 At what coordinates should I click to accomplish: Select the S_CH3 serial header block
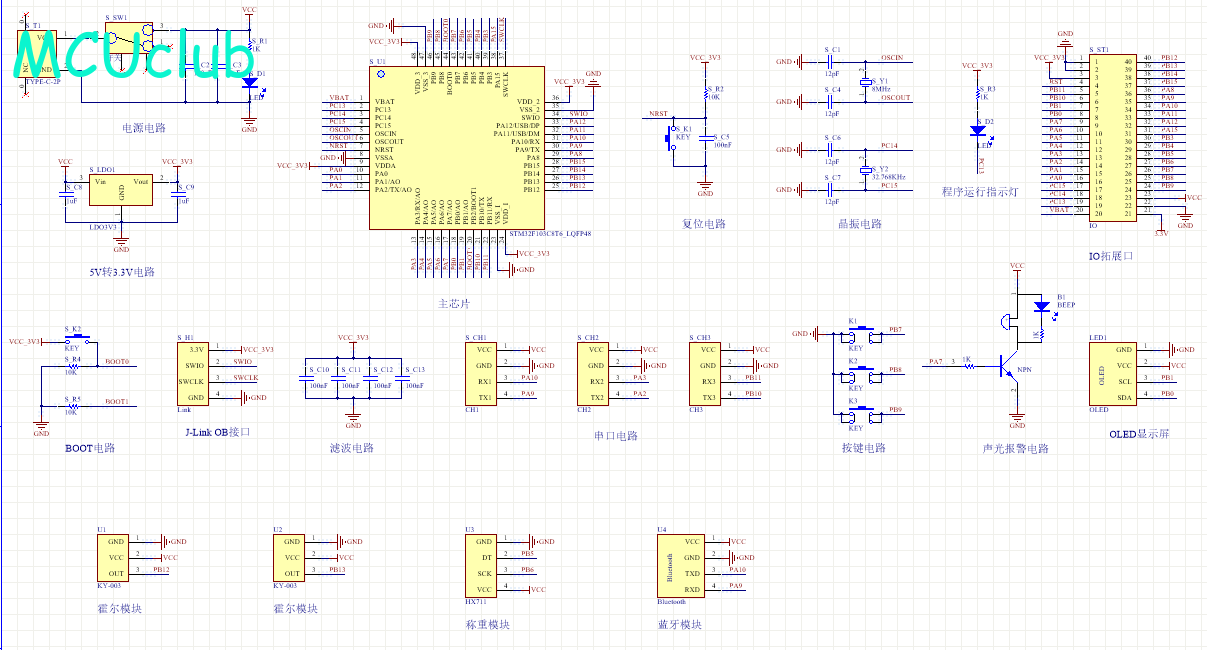tap(704, 374)
